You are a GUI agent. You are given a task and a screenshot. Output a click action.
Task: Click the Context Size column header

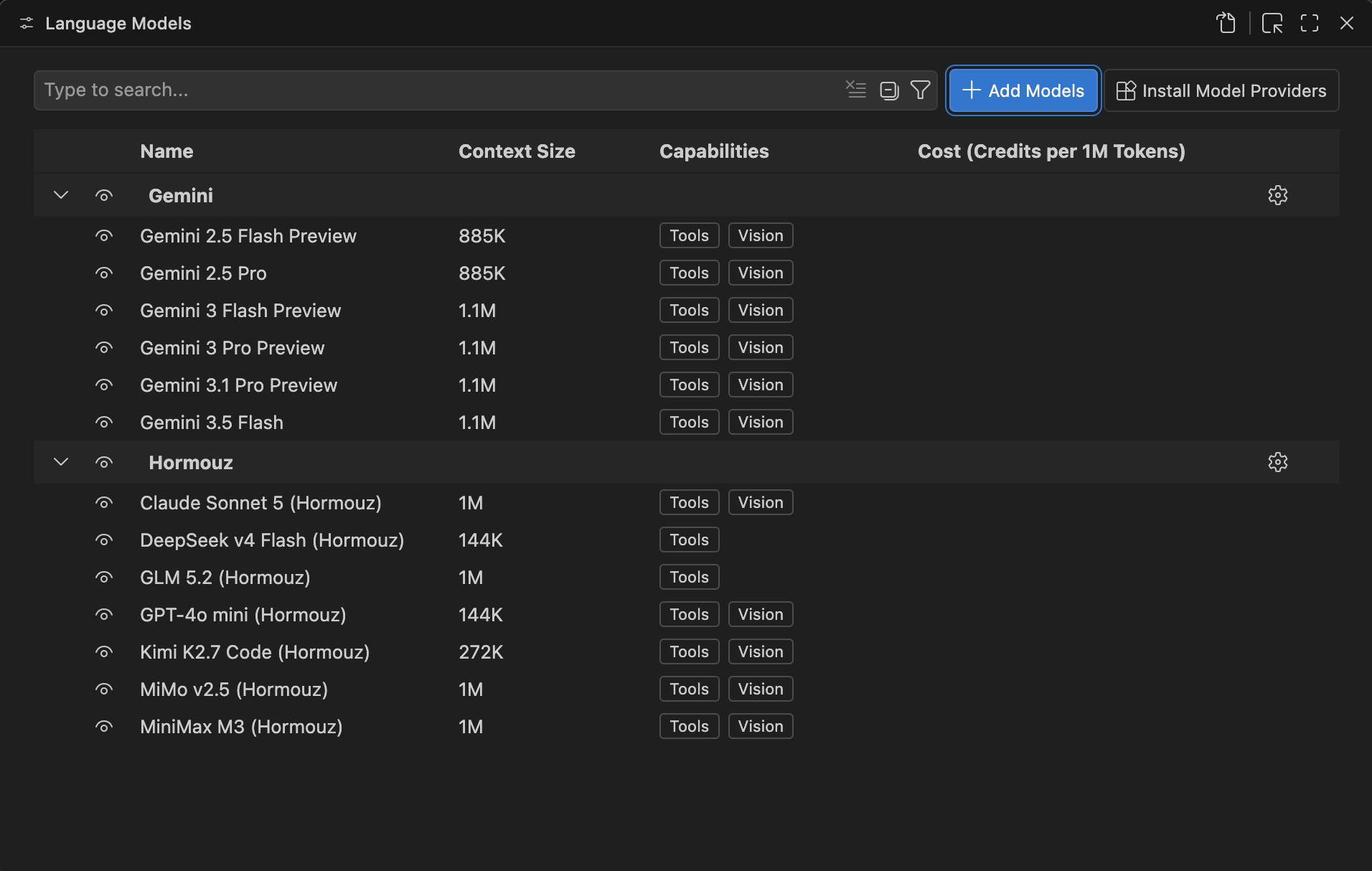coord(517,151)
